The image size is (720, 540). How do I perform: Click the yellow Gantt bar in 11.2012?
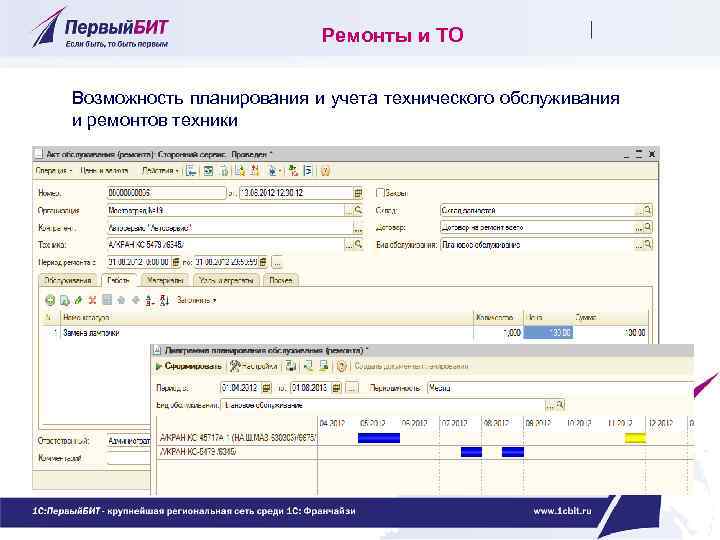coord(636,438)
